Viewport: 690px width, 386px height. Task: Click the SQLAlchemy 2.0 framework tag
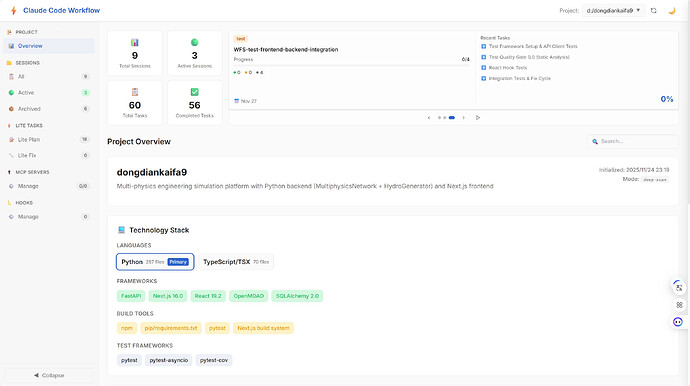pyautogui.click(x=297, y=296)
